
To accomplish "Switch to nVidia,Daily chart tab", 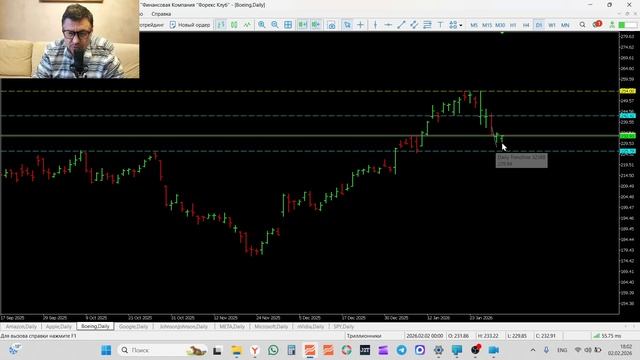I will [311, 327].
